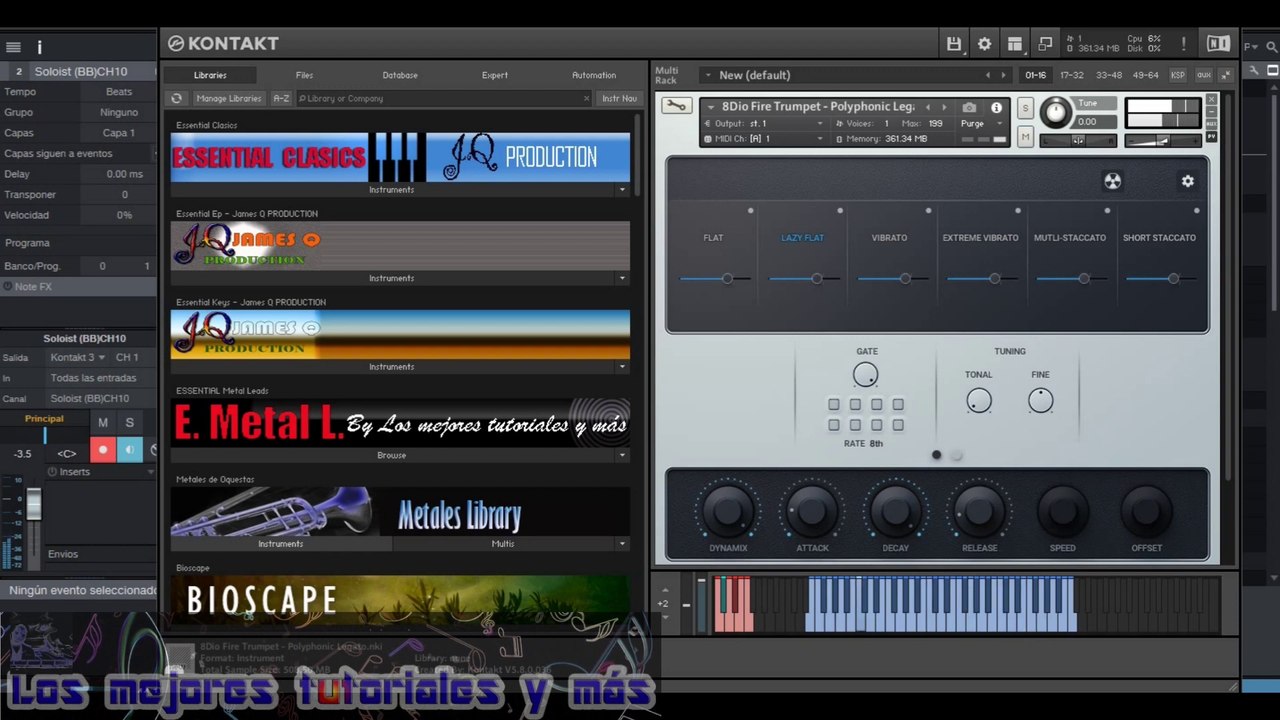Click Kontakt's minimized view icon

coord(1045,44)
